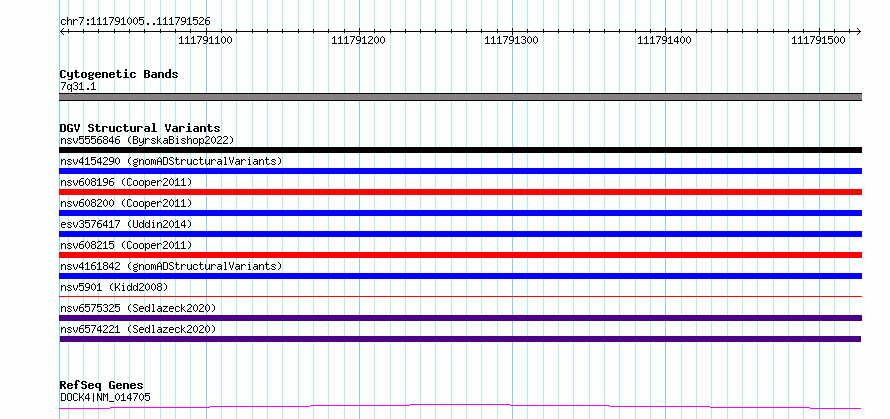Open variant nsv608215 (Cooper2011) label
This screenshot has width=890, height=419.
pyautogui.click(x=126, y=245)
